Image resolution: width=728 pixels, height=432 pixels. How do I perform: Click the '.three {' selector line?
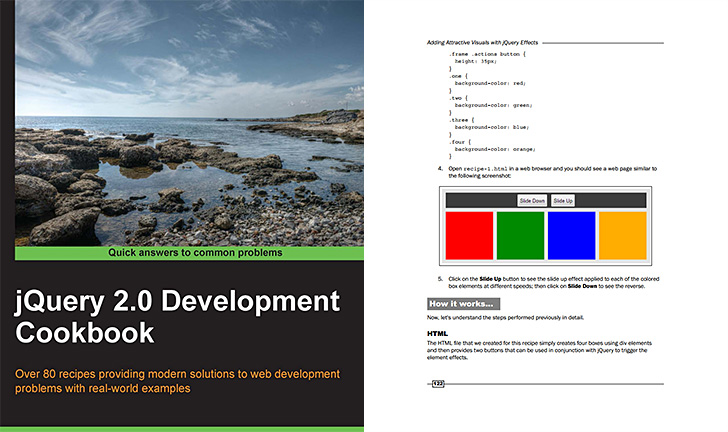point(461,120)
